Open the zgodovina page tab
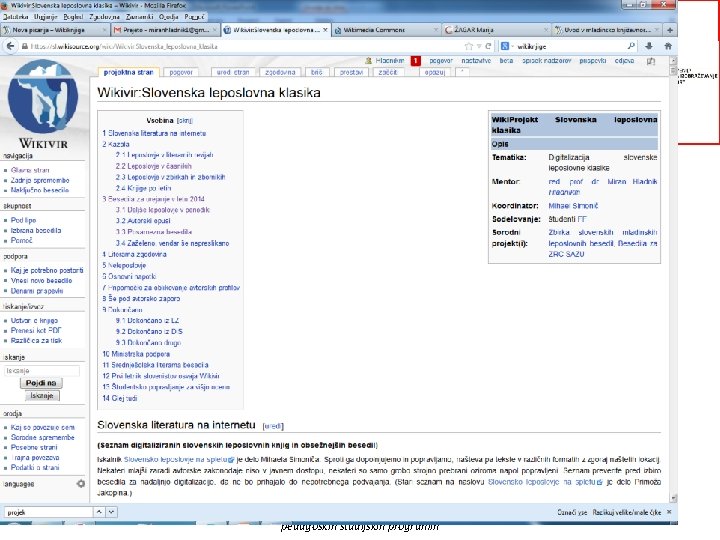This screenshot has height=540, width=720. [x=280, y=72]
